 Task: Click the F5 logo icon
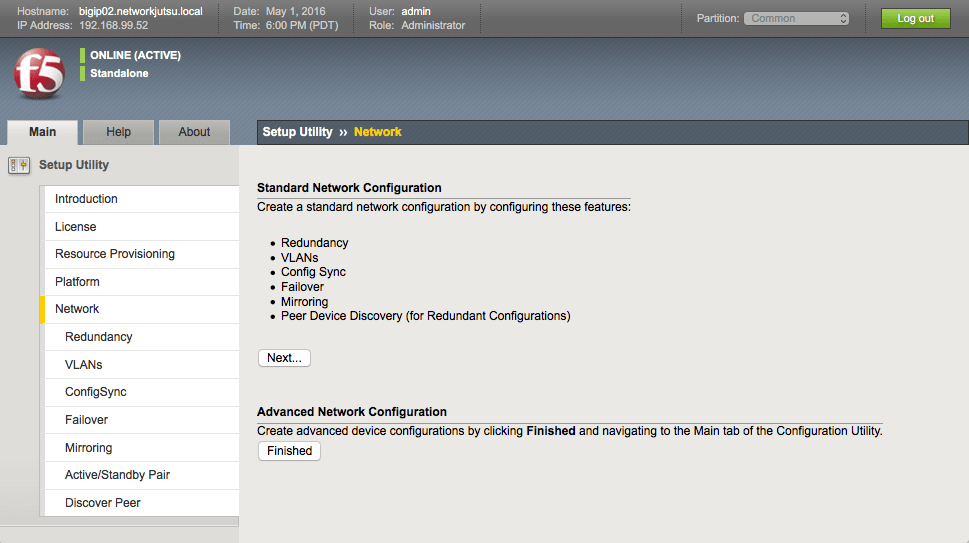click(x=39, y=74)
